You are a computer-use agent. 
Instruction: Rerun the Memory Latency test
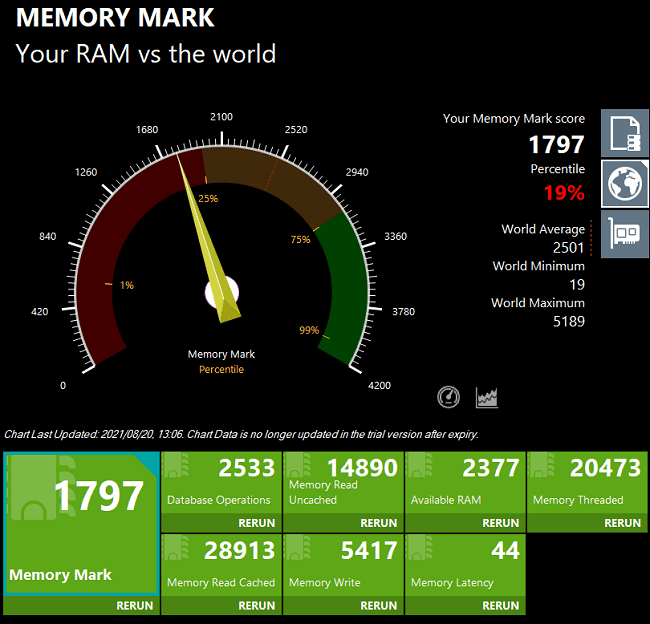click(x=500, y=606)
